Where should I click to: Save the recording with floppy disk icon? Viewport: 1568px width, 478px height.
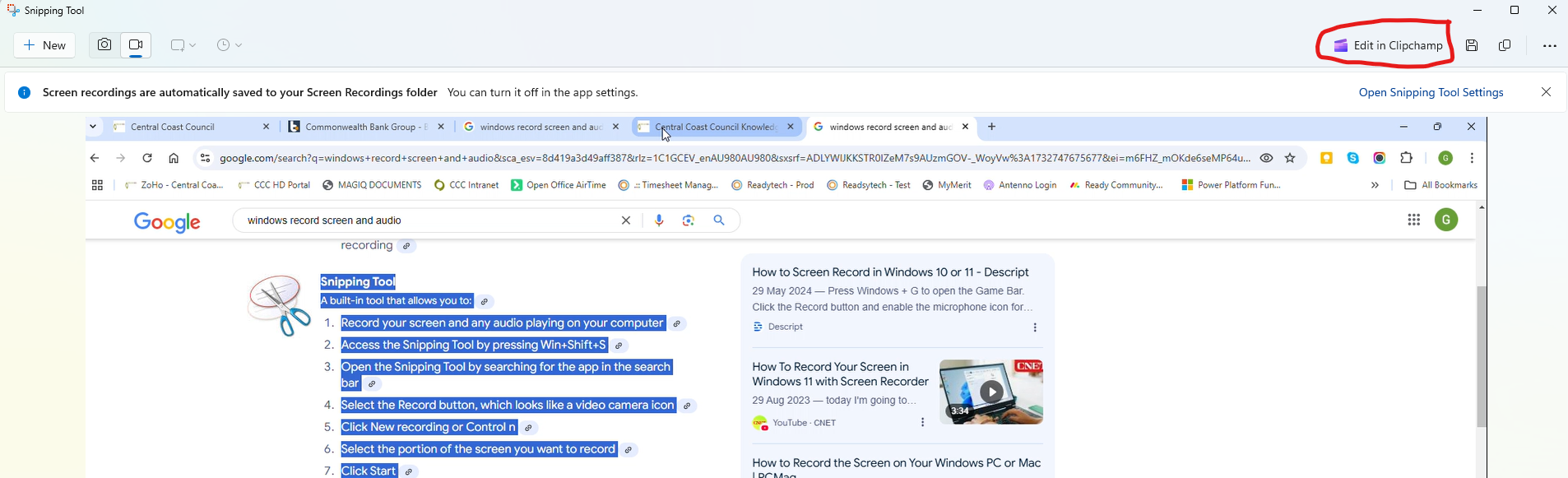[x=1472, y=45]
